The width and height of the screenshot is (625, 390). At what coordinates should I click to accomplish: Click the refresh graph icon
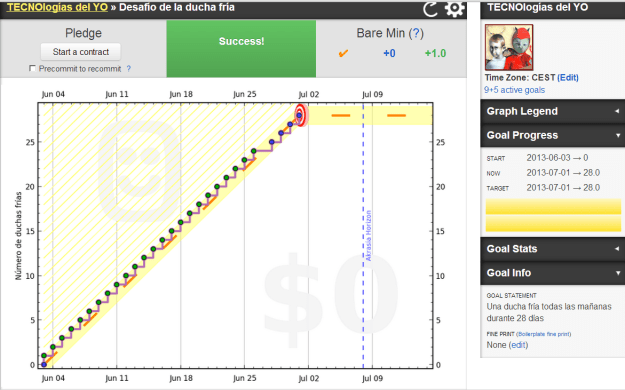tap(430, 9)
